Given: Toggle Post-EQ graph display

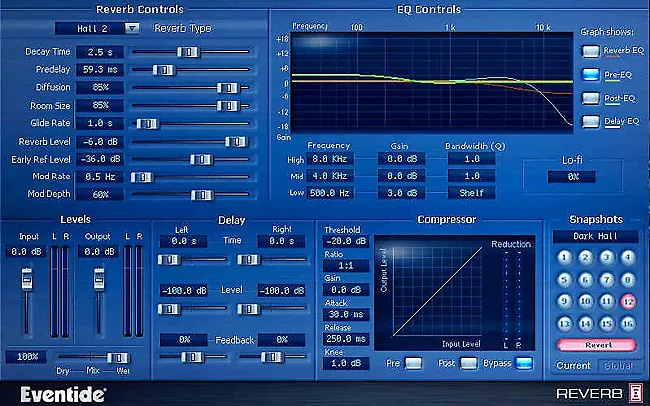Looking at the screenshot, I should (591, 98).
